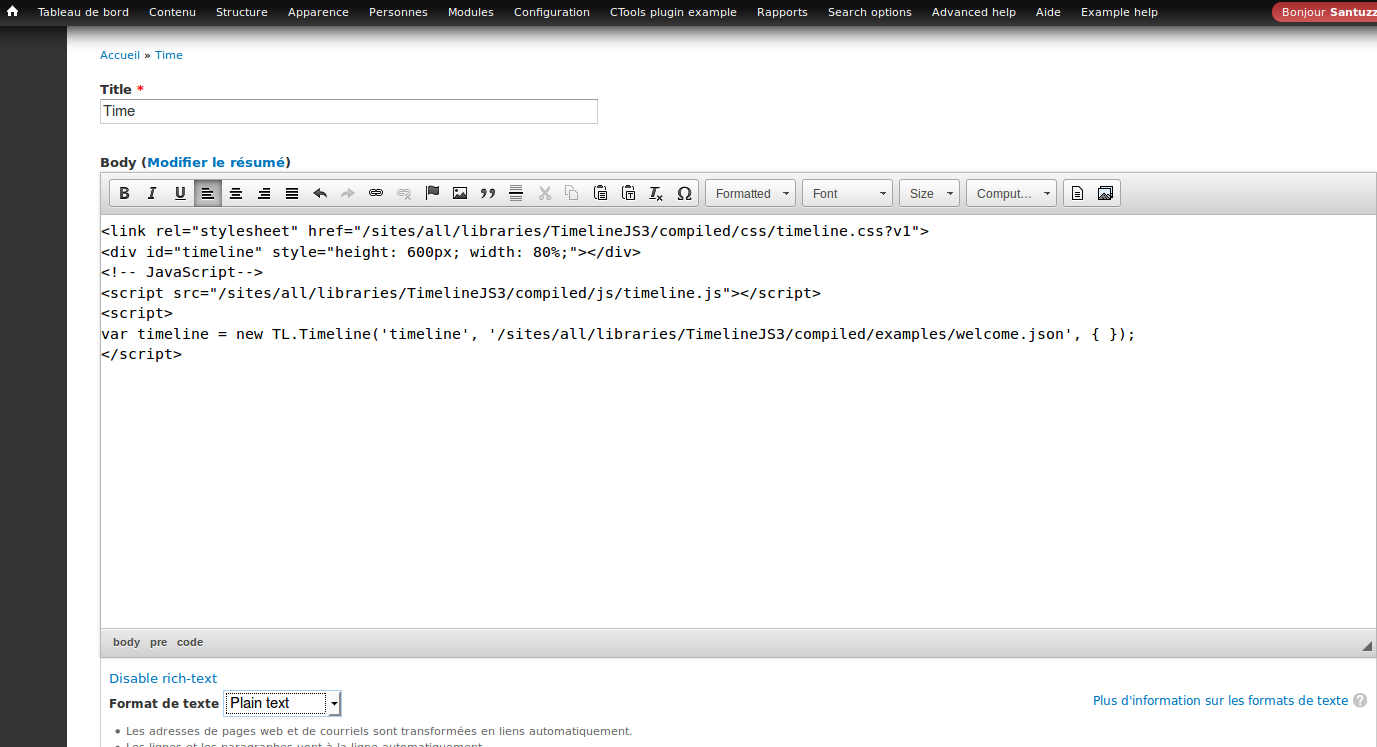Open the Aide menu item
Image resolution: width=1377 pixels, height=747 pixels.
coord(1048,12)
